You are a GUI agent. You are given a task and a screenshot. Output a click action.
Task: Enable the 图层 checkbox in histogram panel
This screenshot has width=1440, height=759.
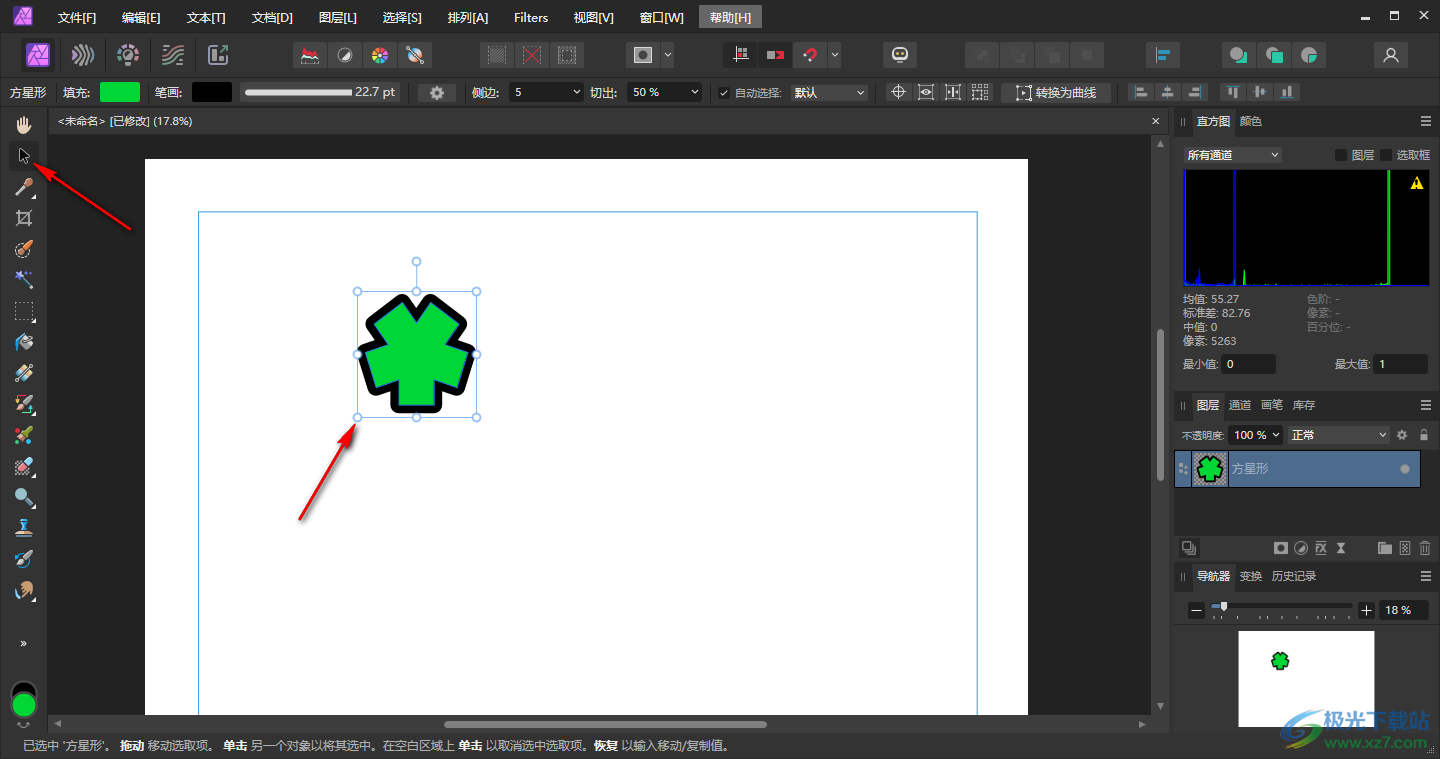[1341, 155]
